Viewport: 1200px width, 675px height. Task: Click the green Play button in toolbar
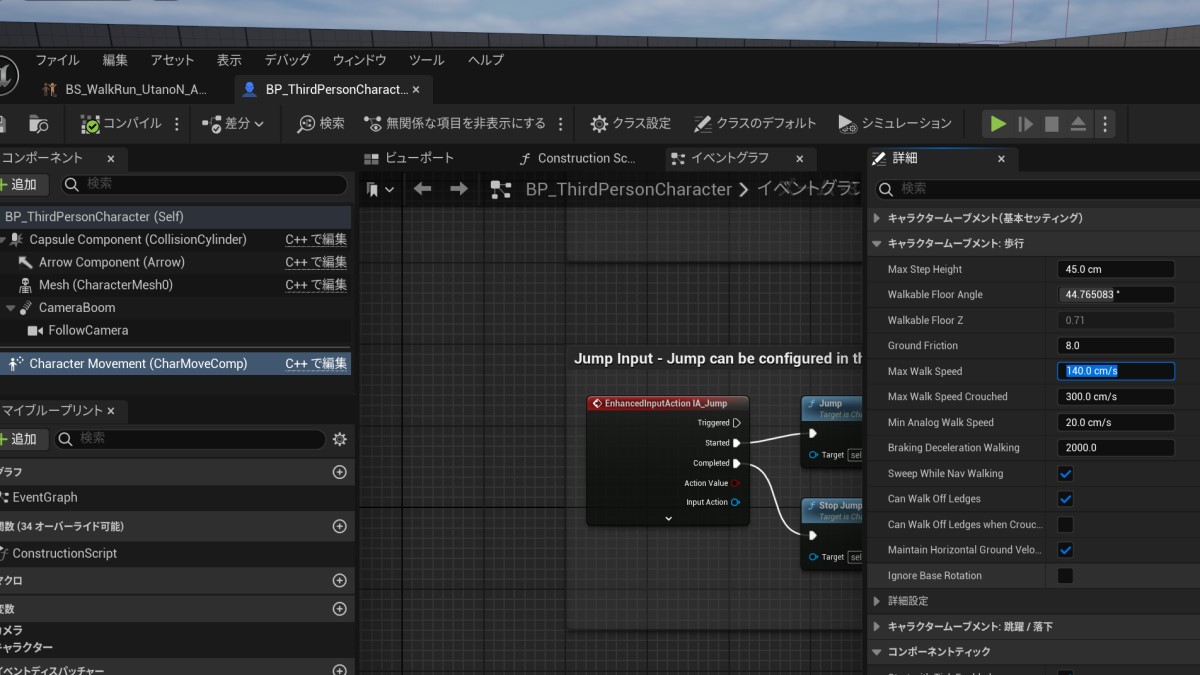click(x=997, y=124)
